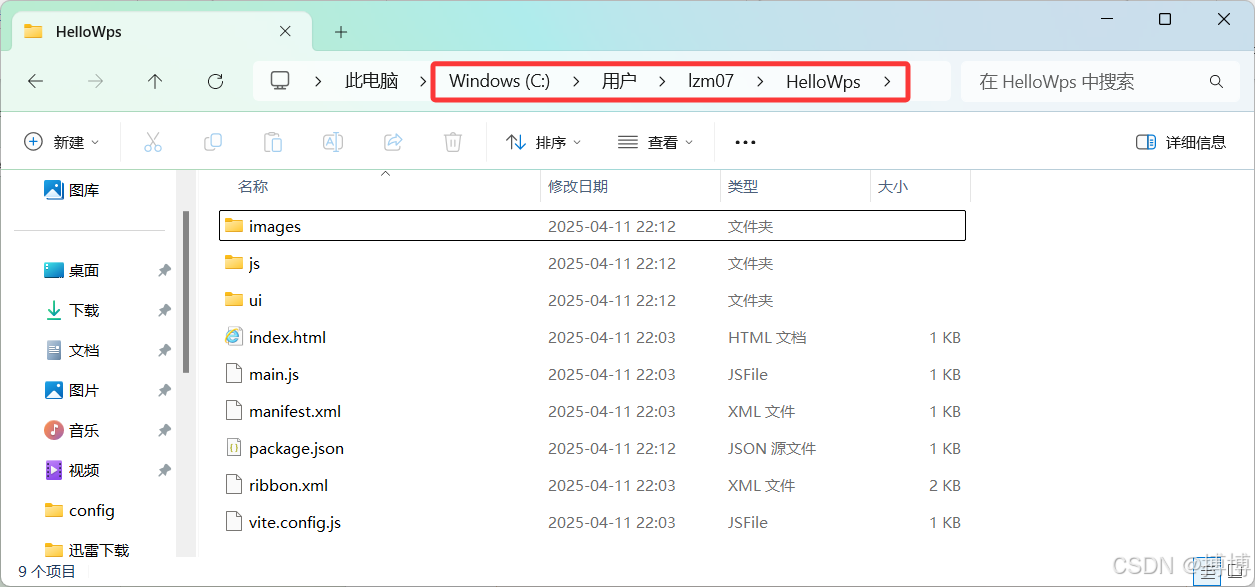
Task: Click the navigation pane scrollbar
Action: [x=186, y=293]
